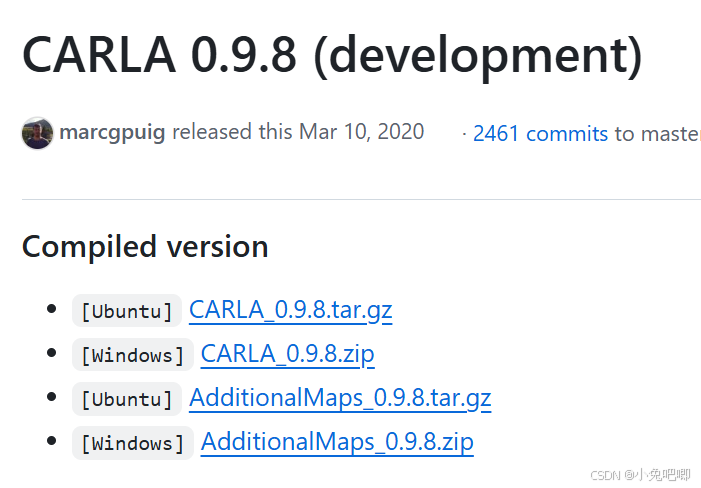Image resolution: width=701 pixels, height=488 pixels.
Task: Open the marcgpuig author profile link
Action: pyautogui.click(x=112, y=132)
